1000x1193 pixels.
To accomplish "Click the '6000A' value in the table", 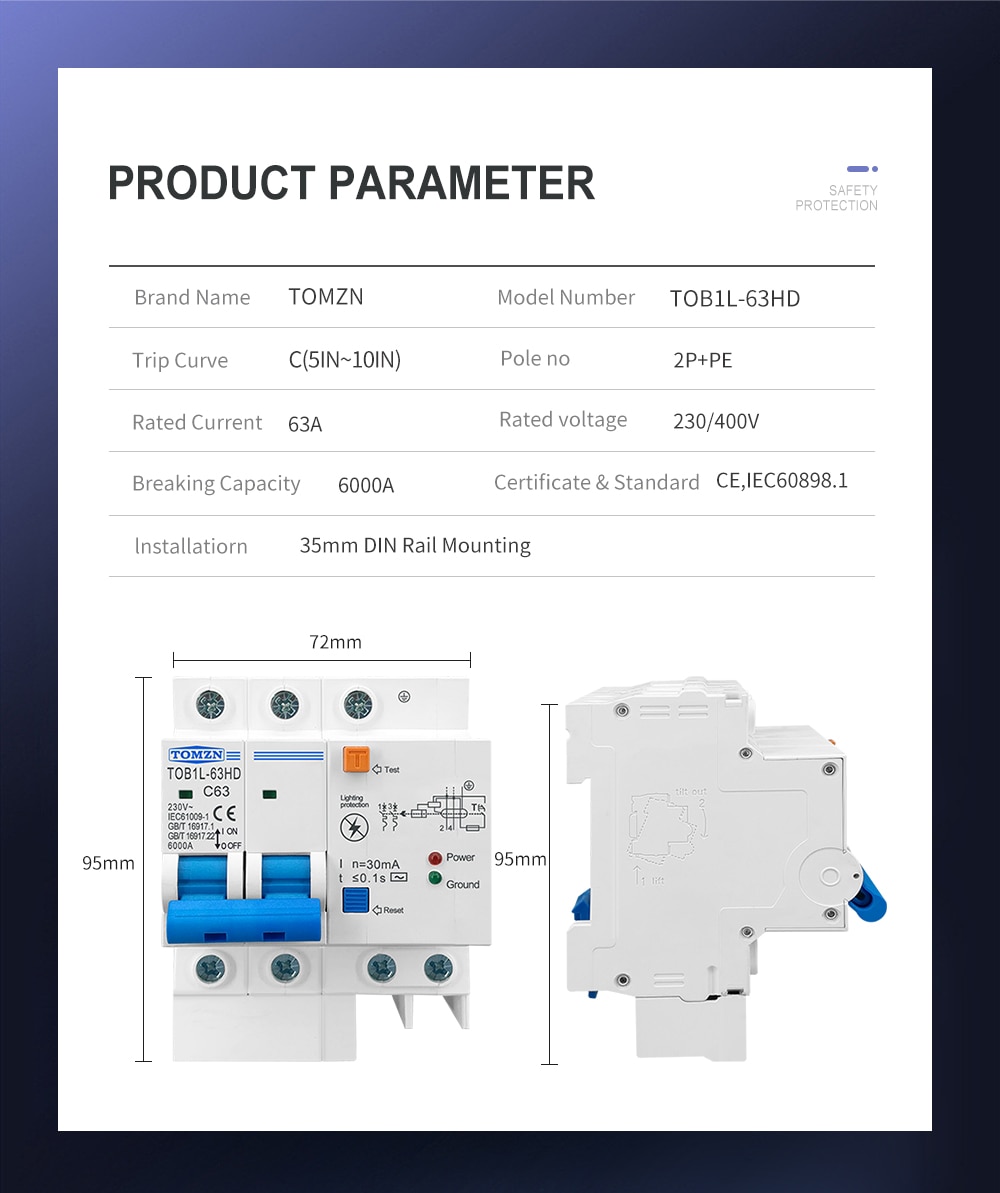I will click(366, 485).
